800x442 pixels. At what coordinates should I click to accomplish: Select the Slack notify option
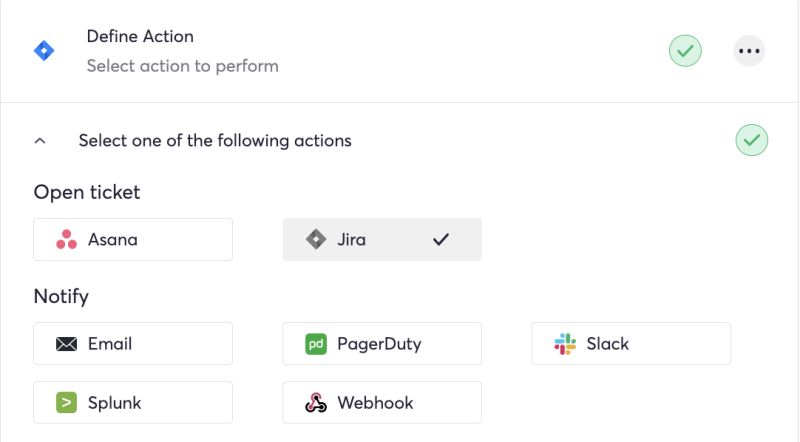point(631,344)
